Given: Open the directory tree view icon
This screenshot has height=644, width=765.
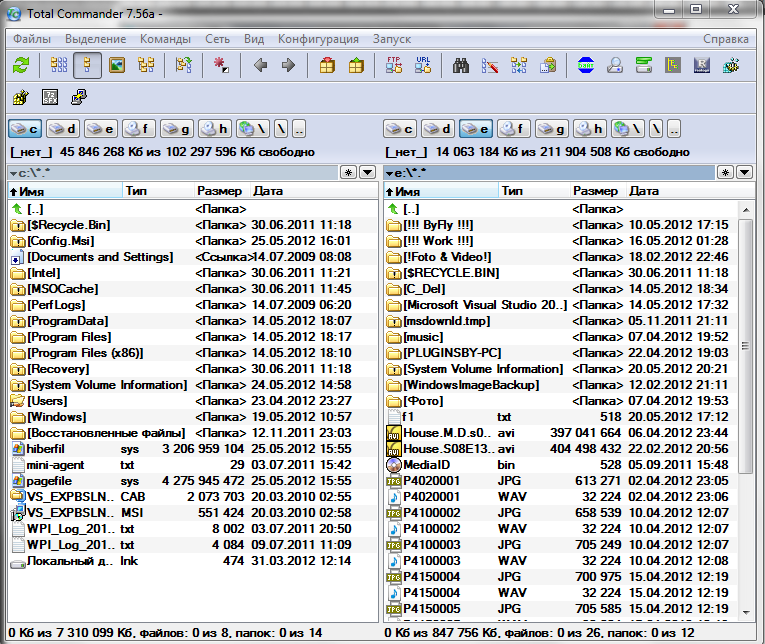Looking at the screenshot, I should pyautogui.click(x=146, y=65).
